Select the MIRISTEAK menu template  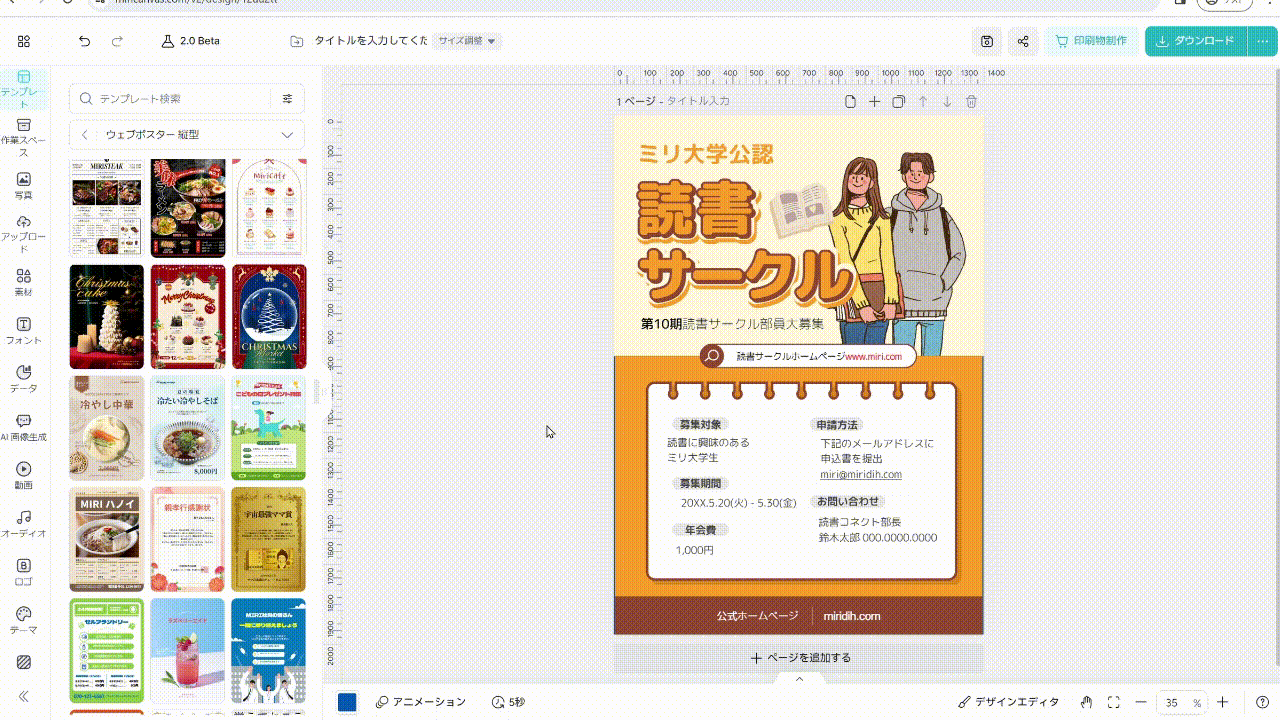tap(107, 207)
